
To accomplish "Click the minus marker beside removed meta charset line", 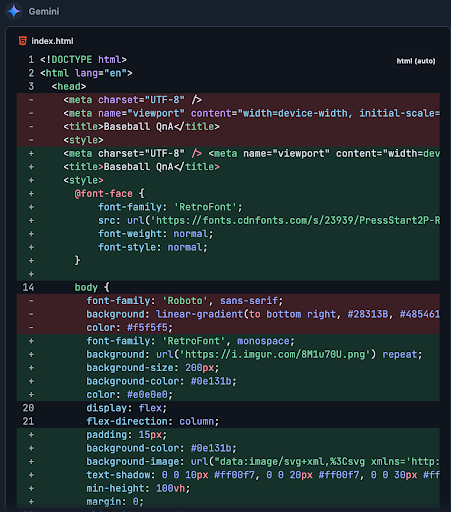I will pyautogui.click(x=31, y=100).
